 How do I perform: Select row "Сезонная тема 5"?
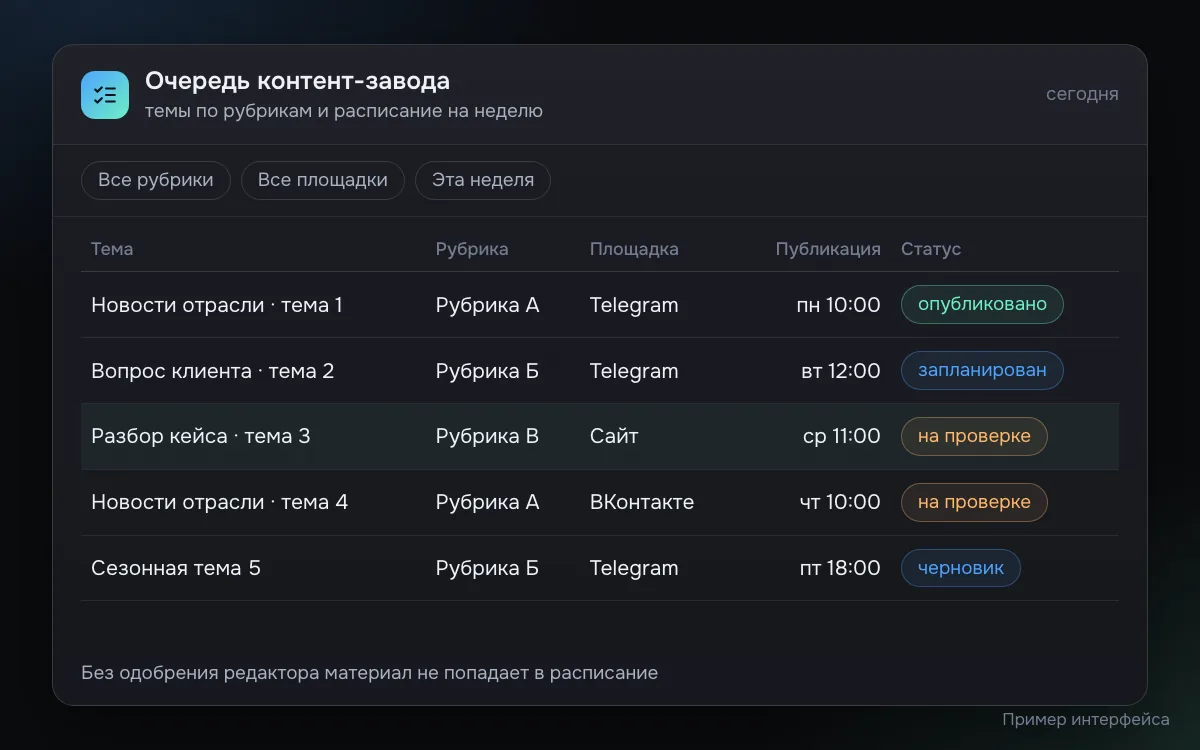pos(600,568)
